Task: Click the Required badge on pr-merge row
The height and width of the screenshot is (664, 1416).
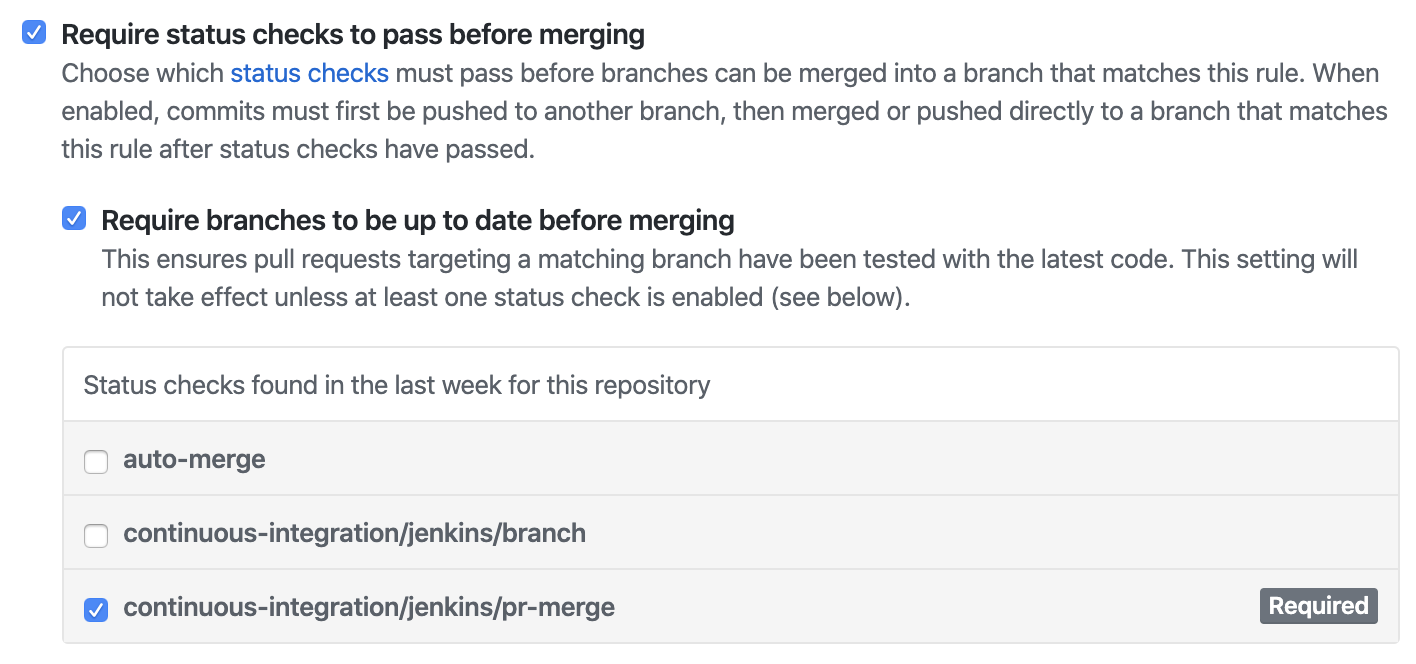Action: 1318,606
